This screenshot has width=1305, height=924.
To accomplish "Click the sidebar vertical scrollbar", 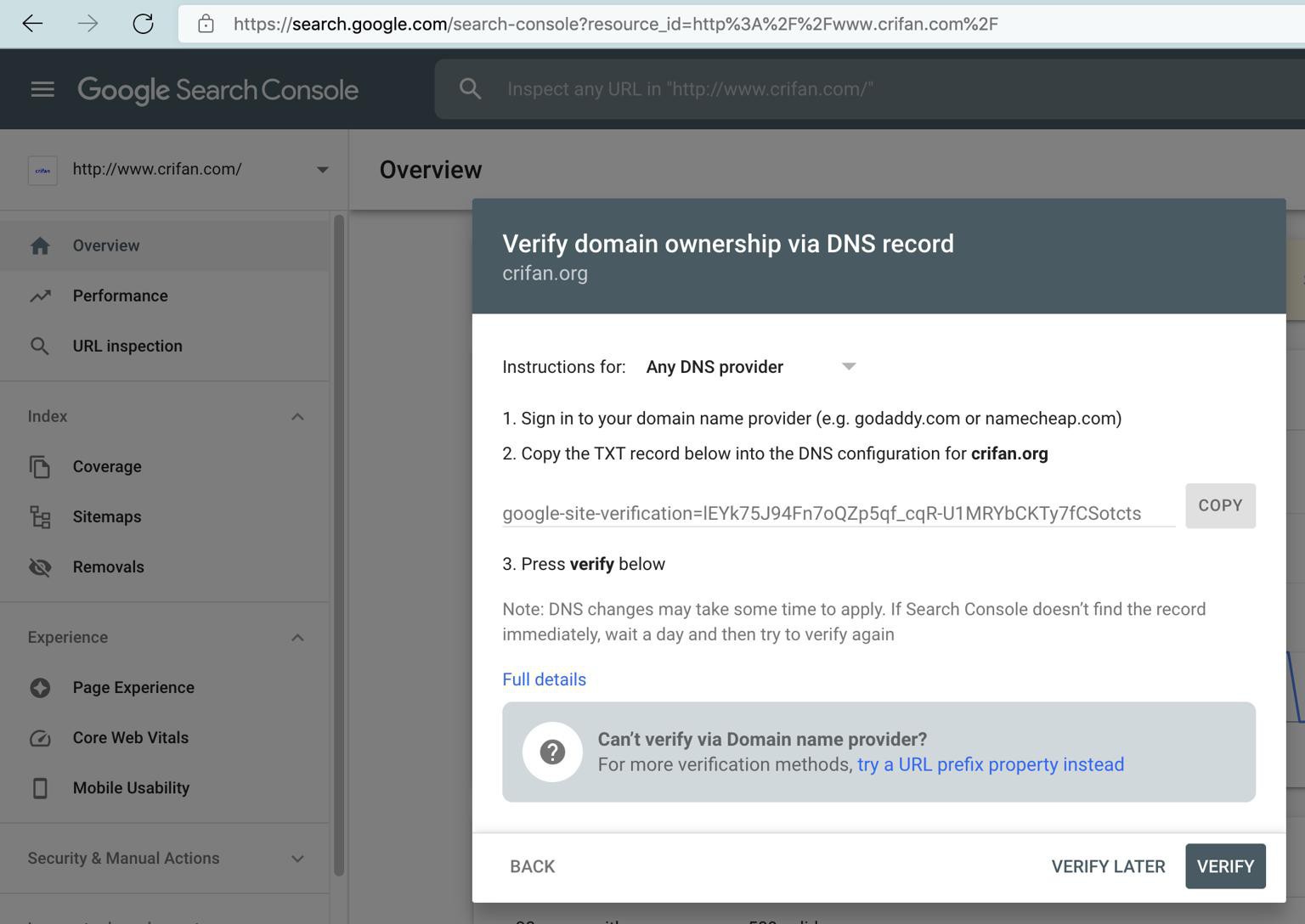I will (x=339, y=545).
